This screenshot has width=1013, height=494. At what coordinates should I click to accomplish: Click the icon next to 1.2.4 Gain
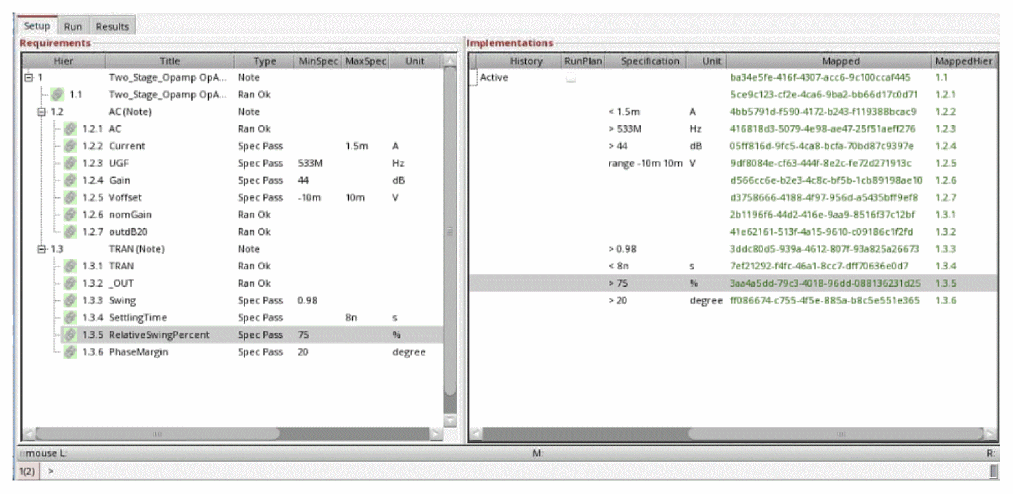click(x=71, y=179)
